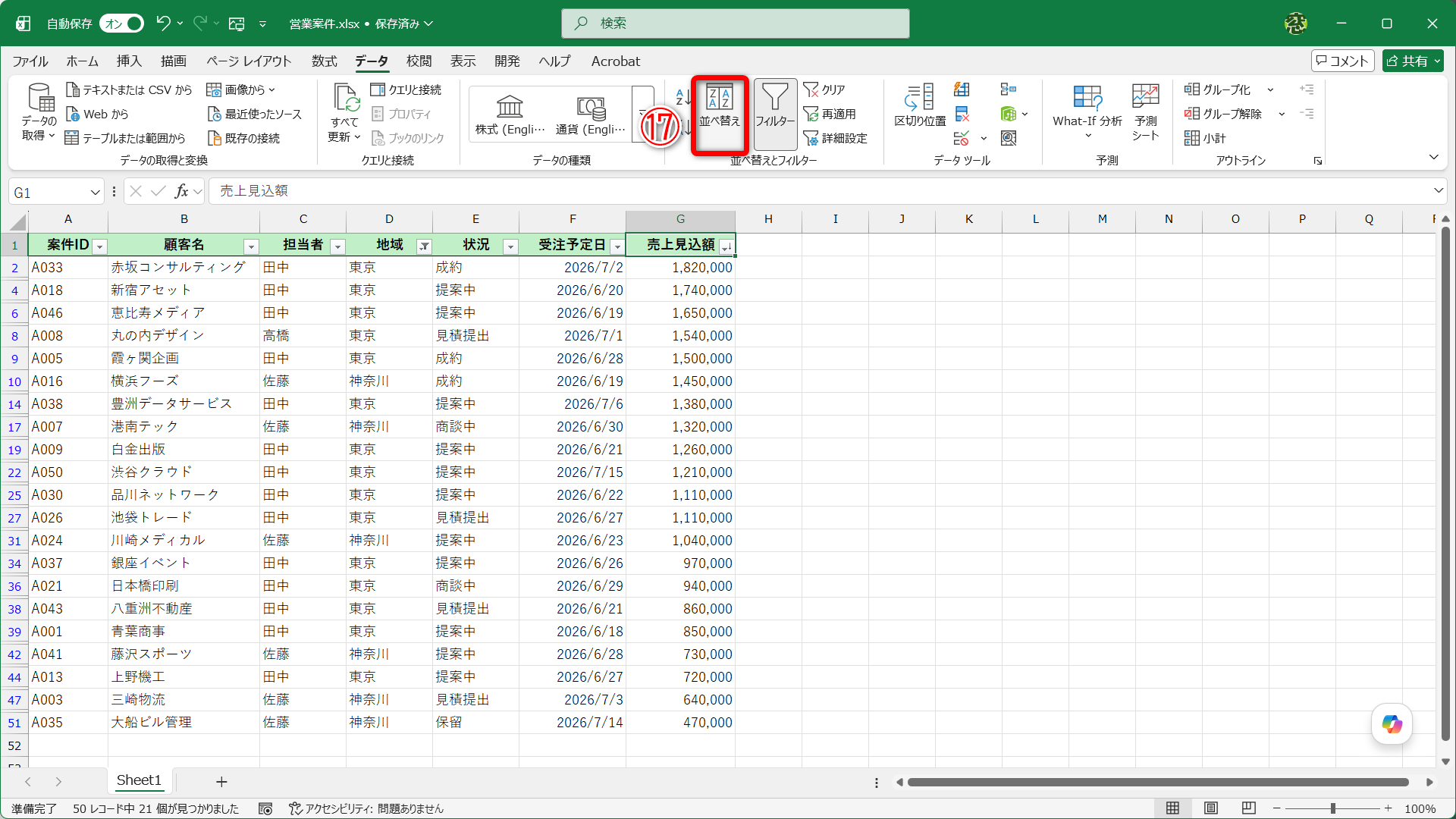Switch to 挿入 tab

tap(129, 61)
